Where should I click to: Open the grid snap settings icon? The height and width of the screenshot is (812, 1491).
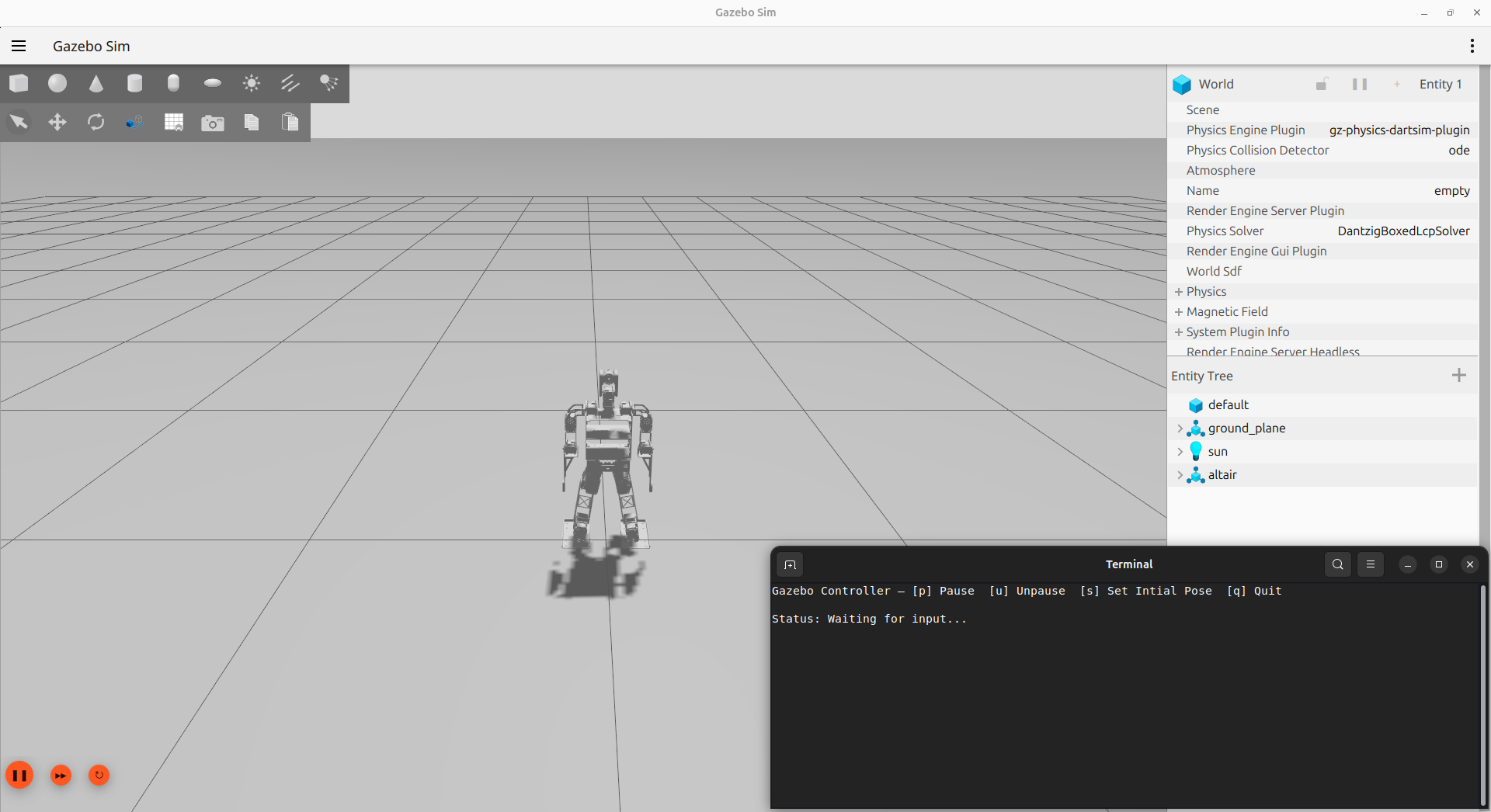tap(174, 122)
